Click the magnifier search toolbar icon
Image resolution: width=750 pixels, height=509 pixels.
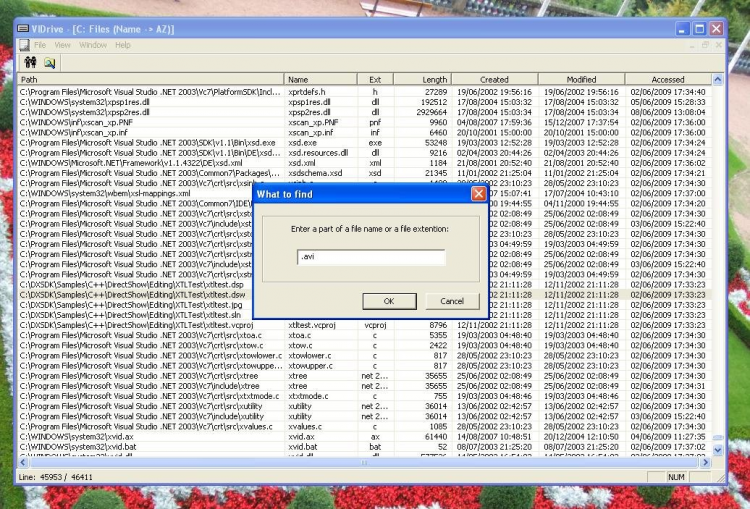pyautogui.click(x=50, y=63)
